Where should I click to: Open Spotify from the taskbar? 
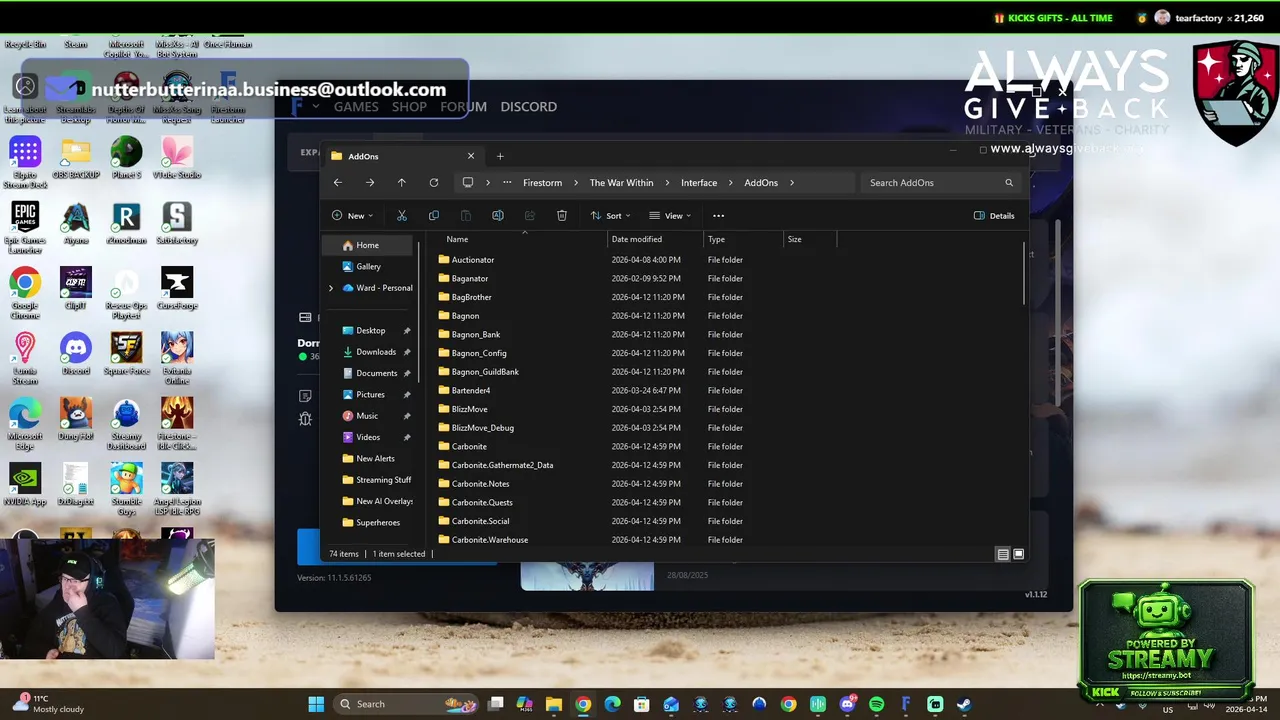coord(877,704)
